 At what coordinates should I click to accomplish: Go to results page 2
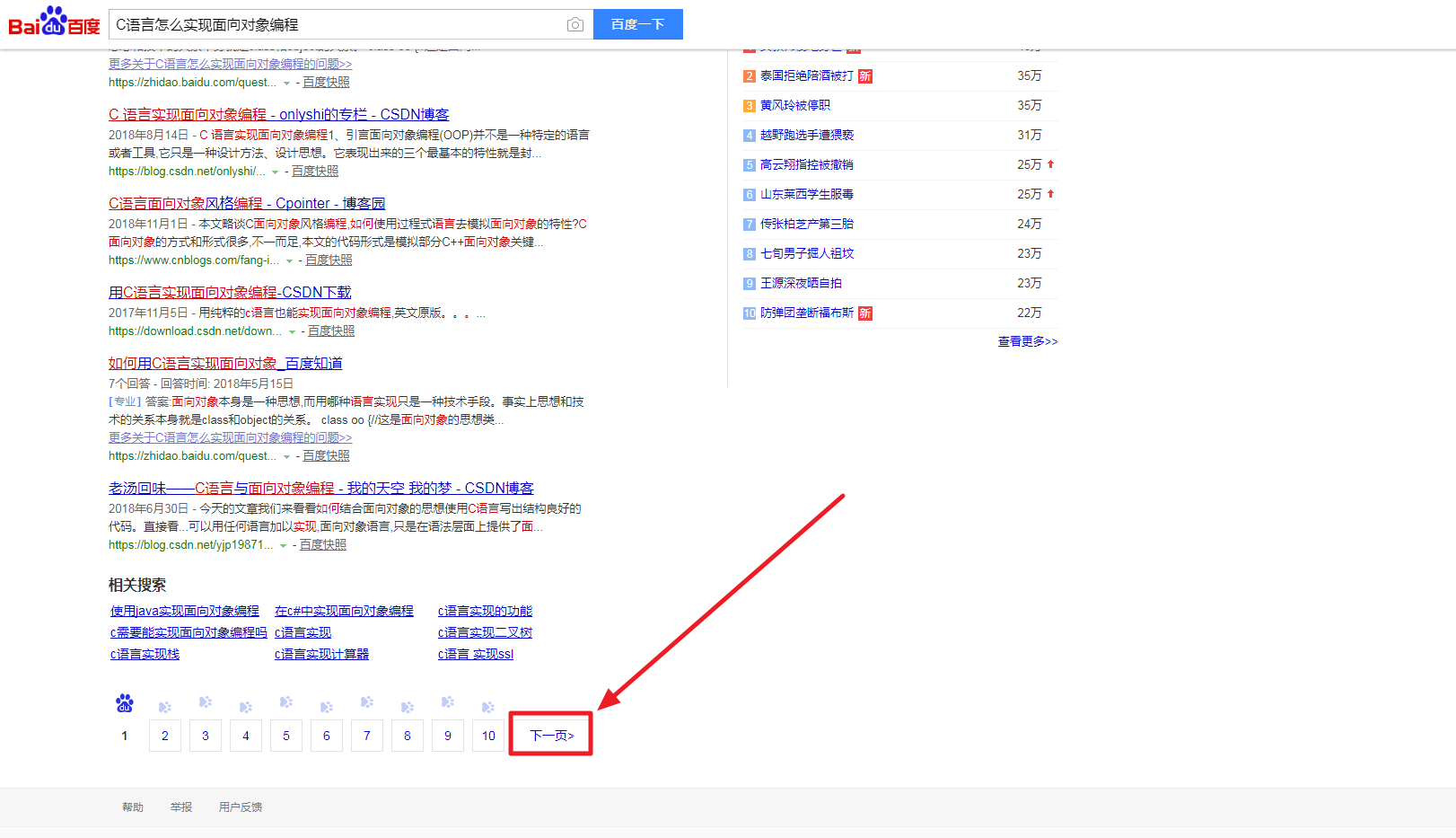165,736
